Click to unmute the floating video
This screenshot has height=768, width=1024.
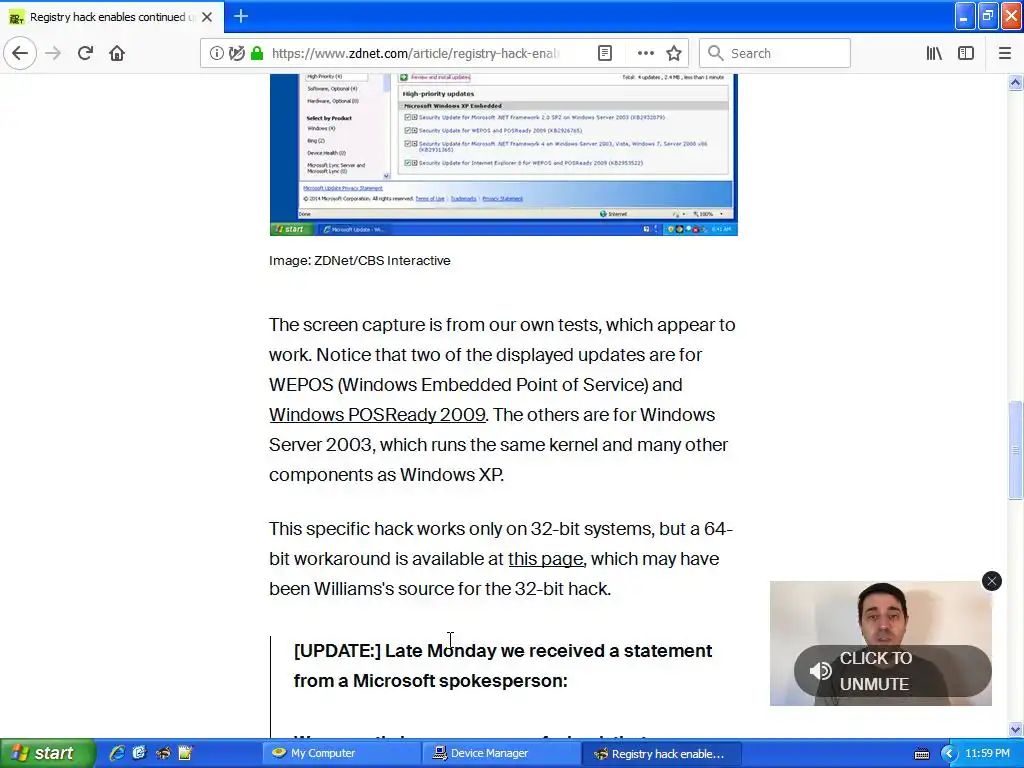[893, 671]
